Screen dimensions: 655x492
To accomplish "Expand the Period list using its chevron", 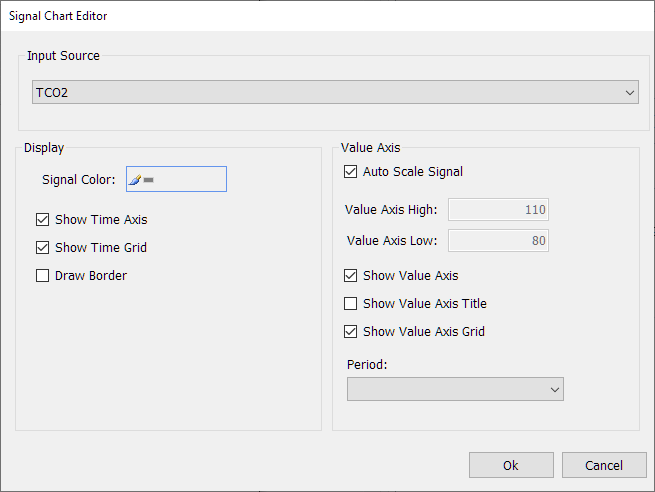I will pos(555,390).
